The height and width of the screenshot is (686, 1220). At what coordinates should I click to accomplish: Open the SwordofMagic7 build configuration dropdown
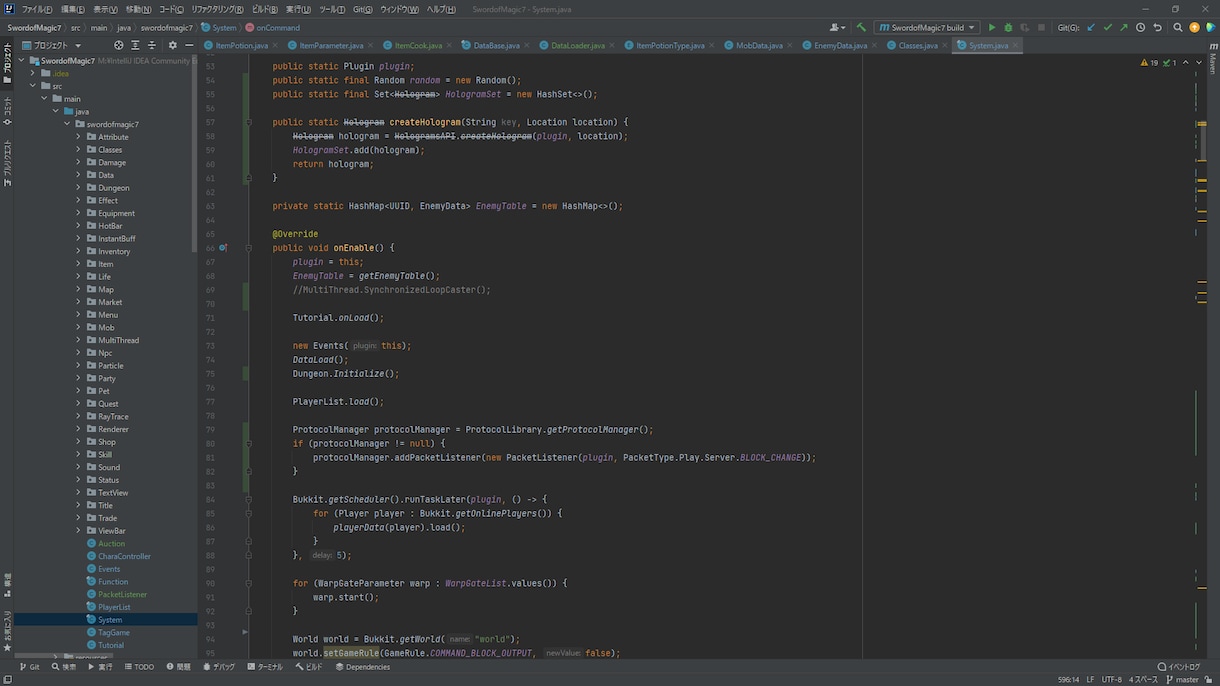click(x=927, y=28)
